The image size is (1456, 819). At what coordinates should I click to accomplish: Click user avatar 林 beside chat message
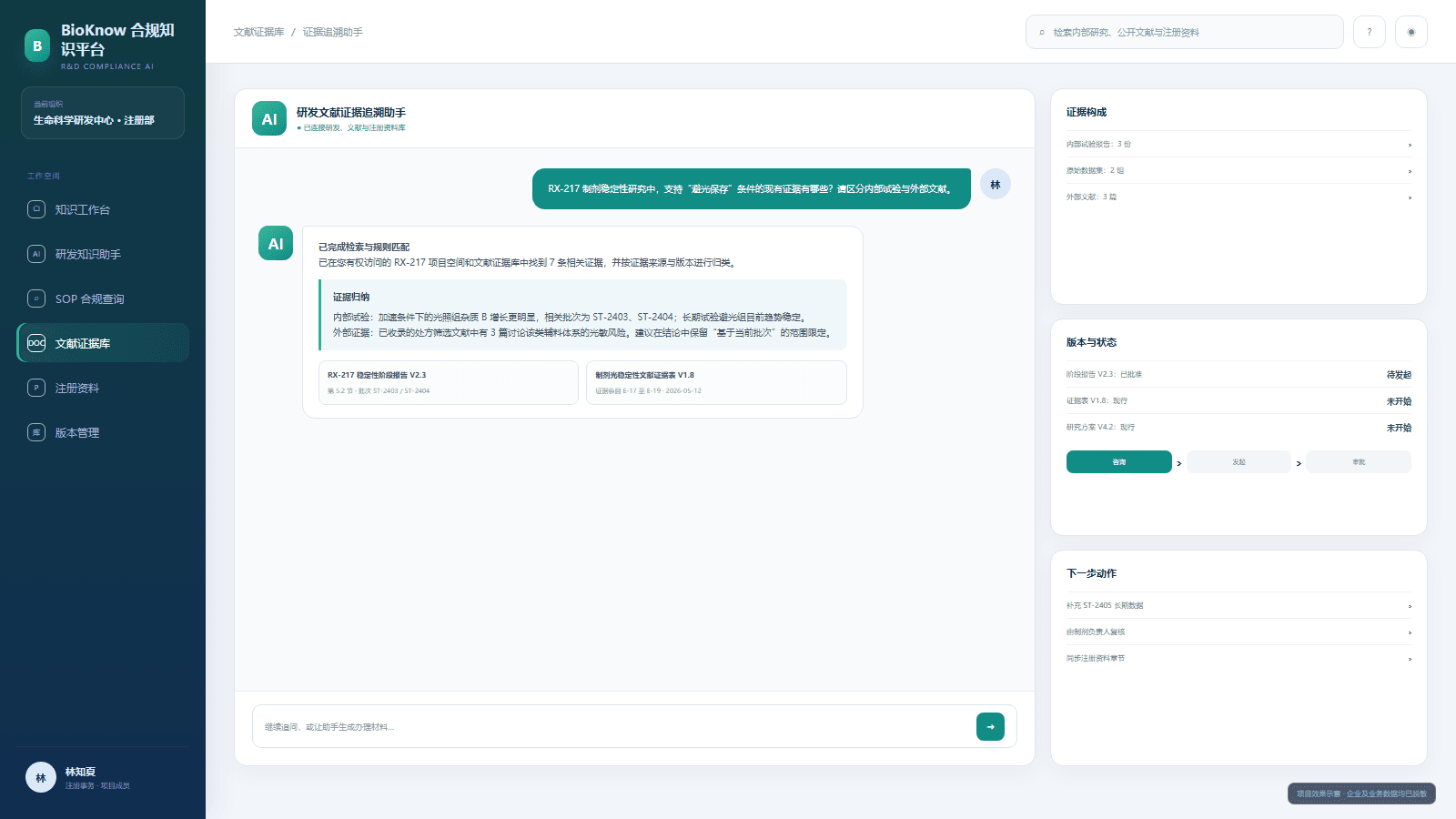[x=996, y=185]
